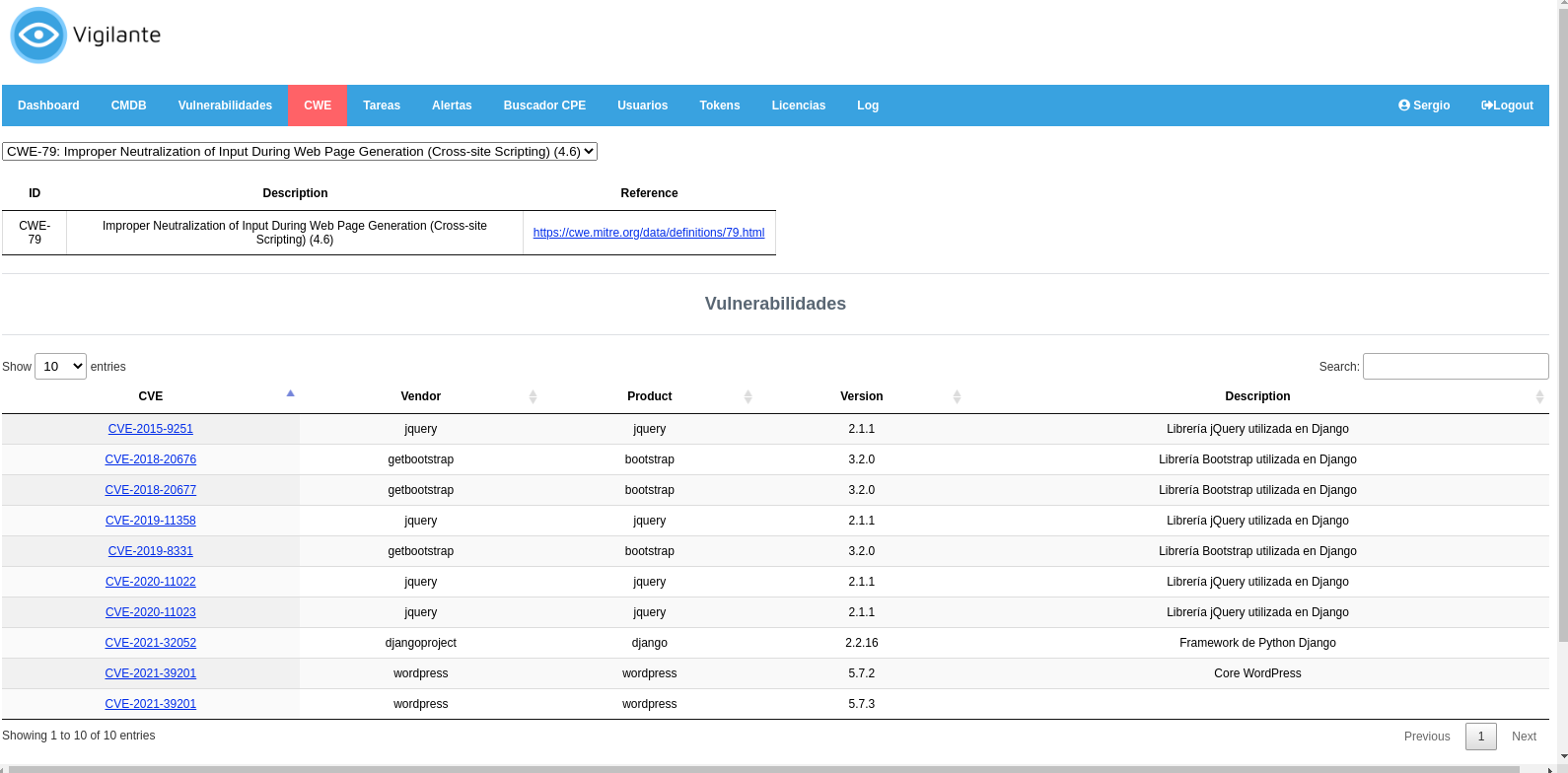
Task: Open the Licencias page
Action: click(799, 105)
